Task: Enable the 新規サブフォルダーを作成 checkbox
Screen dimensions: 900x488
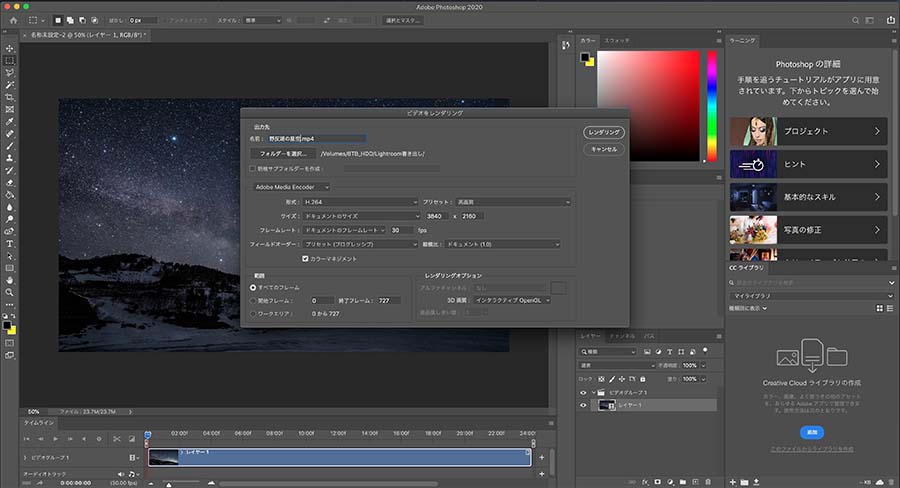Action: coord(252,168)
